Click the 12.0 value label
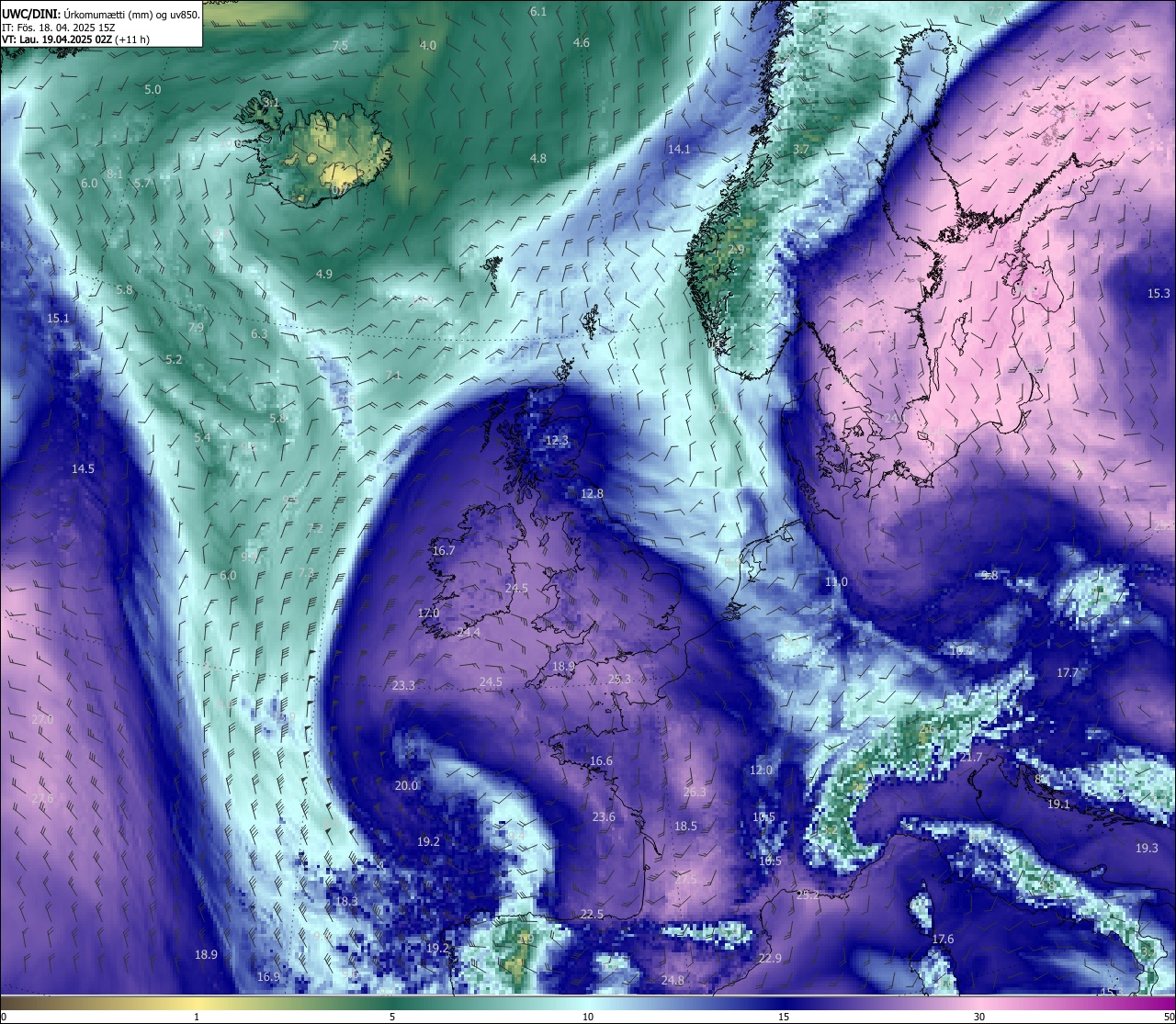1176x1024 pixels. click(762, 770)
